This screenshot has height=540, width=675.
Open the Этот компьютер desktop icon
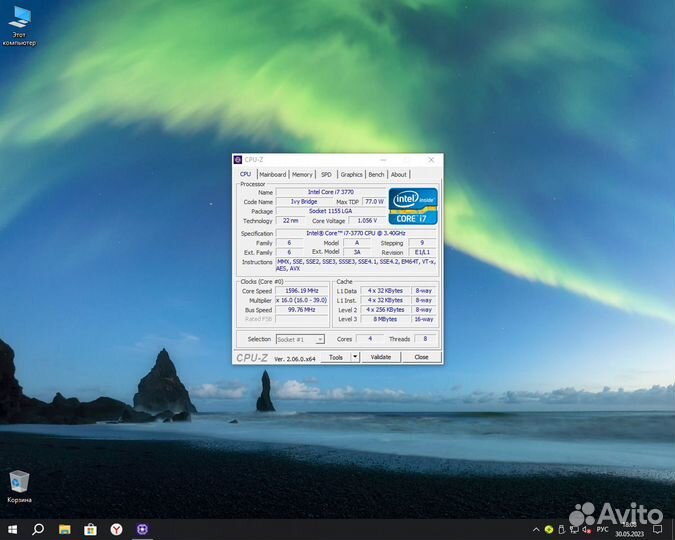[19, 22]
